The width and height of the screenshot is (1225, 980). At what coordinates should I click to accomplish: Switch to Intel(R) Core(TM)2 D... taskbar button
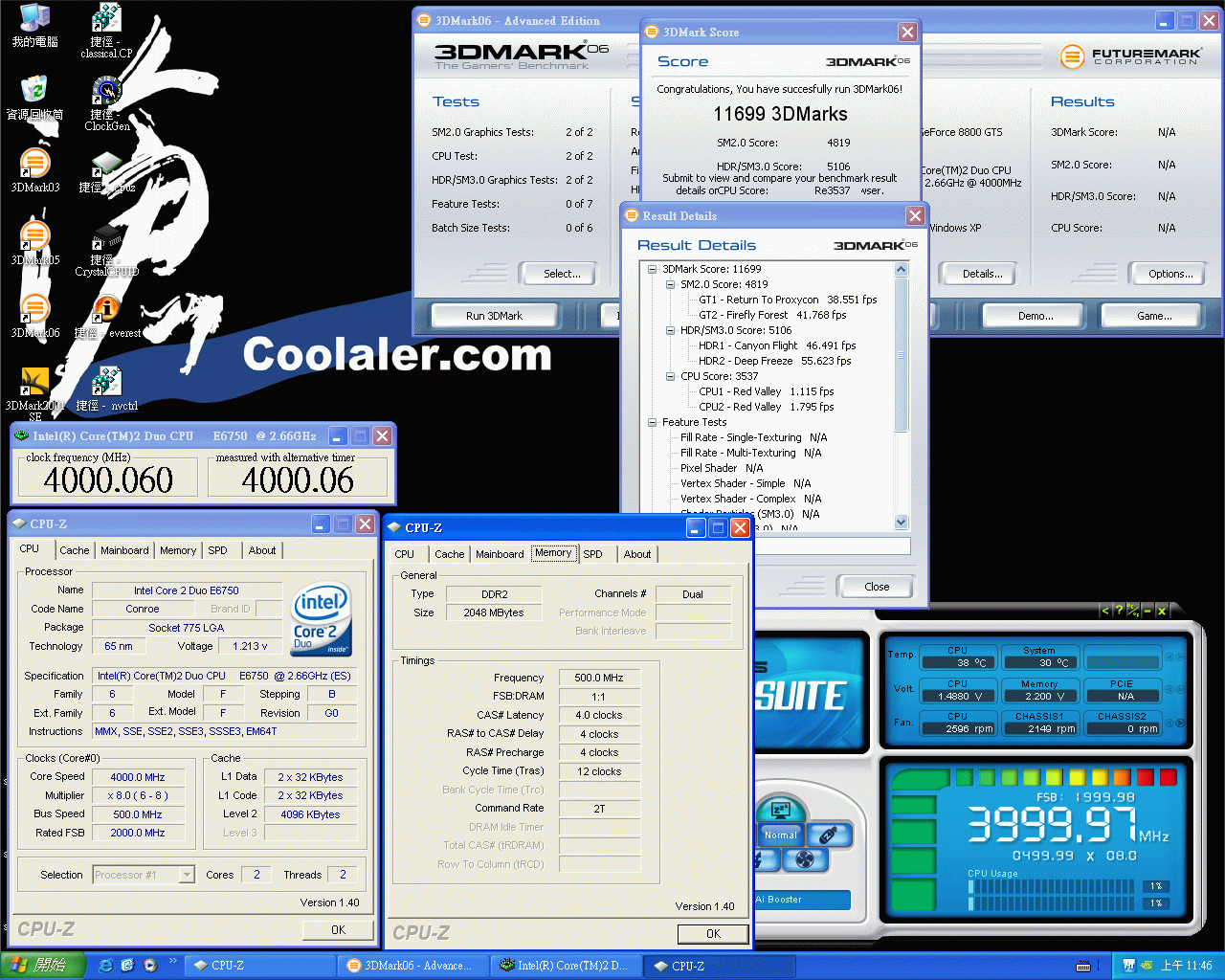coord(568,966)
